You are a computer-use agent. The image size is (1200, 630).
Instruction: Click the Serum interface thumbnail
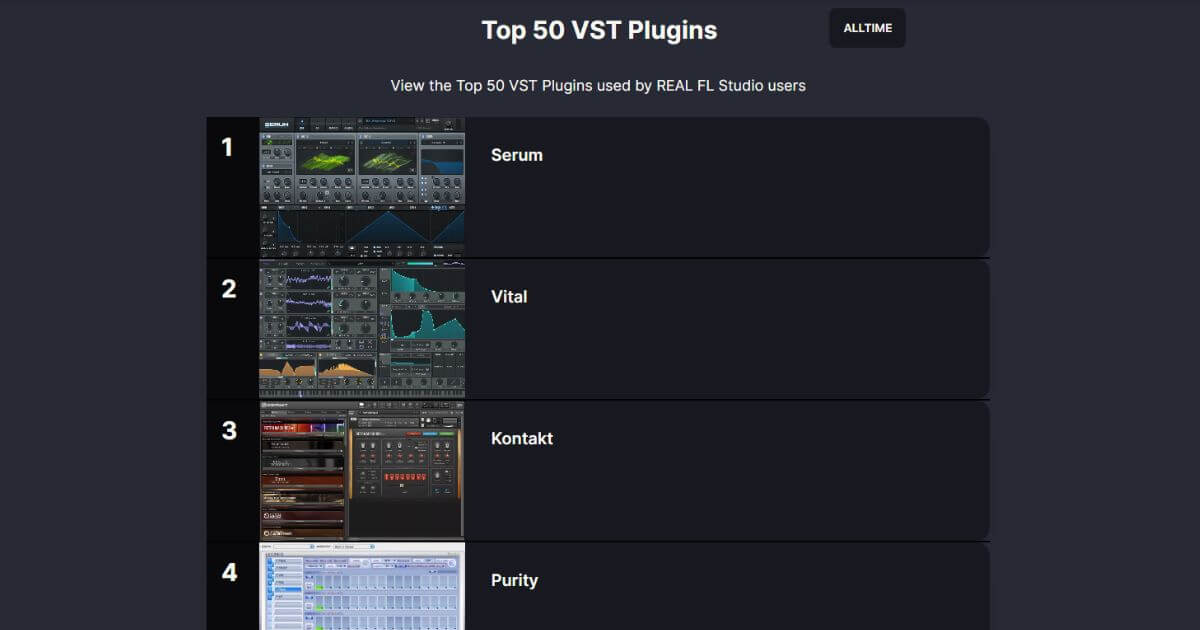tap(362, 187)
